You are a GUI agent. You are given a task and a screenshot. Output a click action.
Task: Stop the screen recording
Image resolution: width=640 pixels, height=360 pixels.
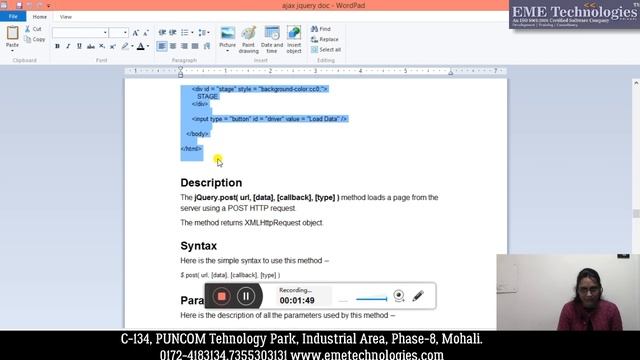pyautogui.click(x=222, y=296)
